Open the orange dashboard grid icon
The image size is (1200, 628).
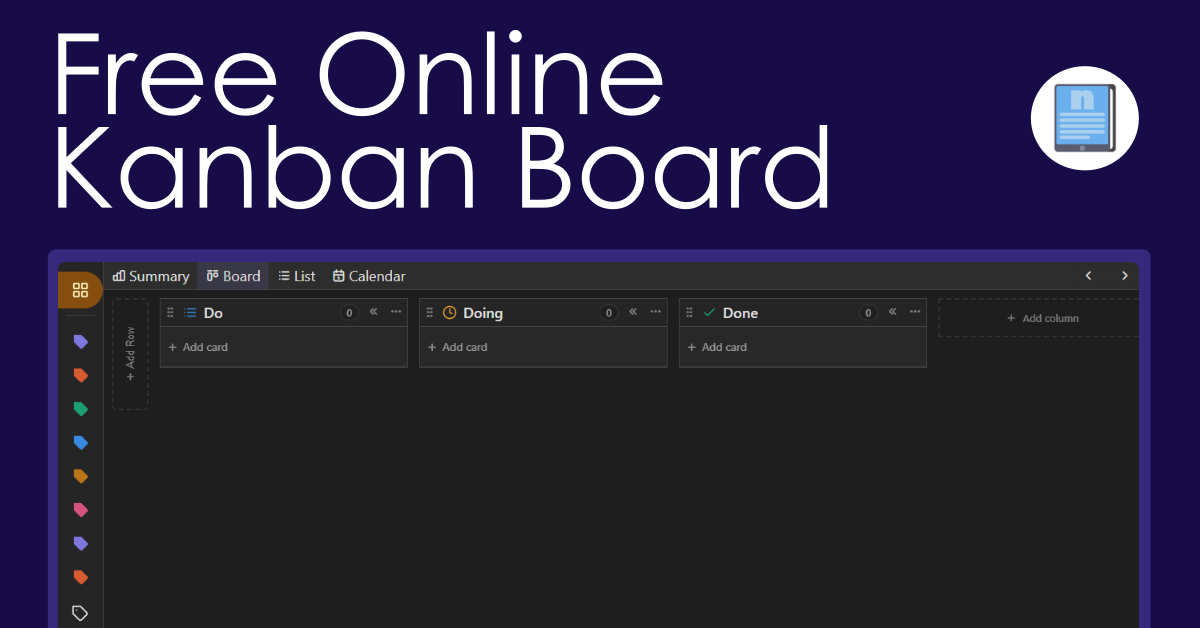(x=81, y=290)
